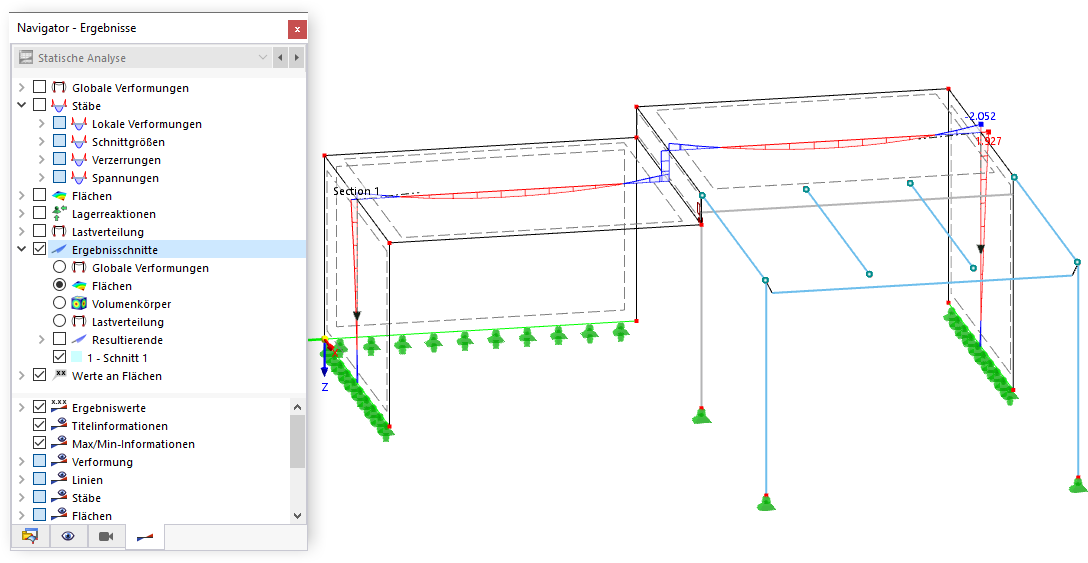Click the top-level Lastverteilung icon
The image size is (1088, 563).
pyautogui.click(x=59, y=232)
